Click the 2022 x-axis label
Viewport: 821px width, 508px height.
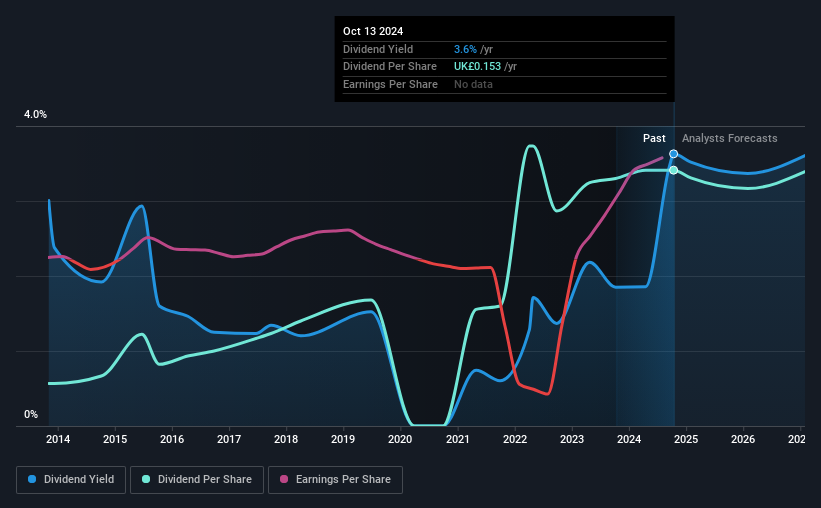click(x=515, y=439)
